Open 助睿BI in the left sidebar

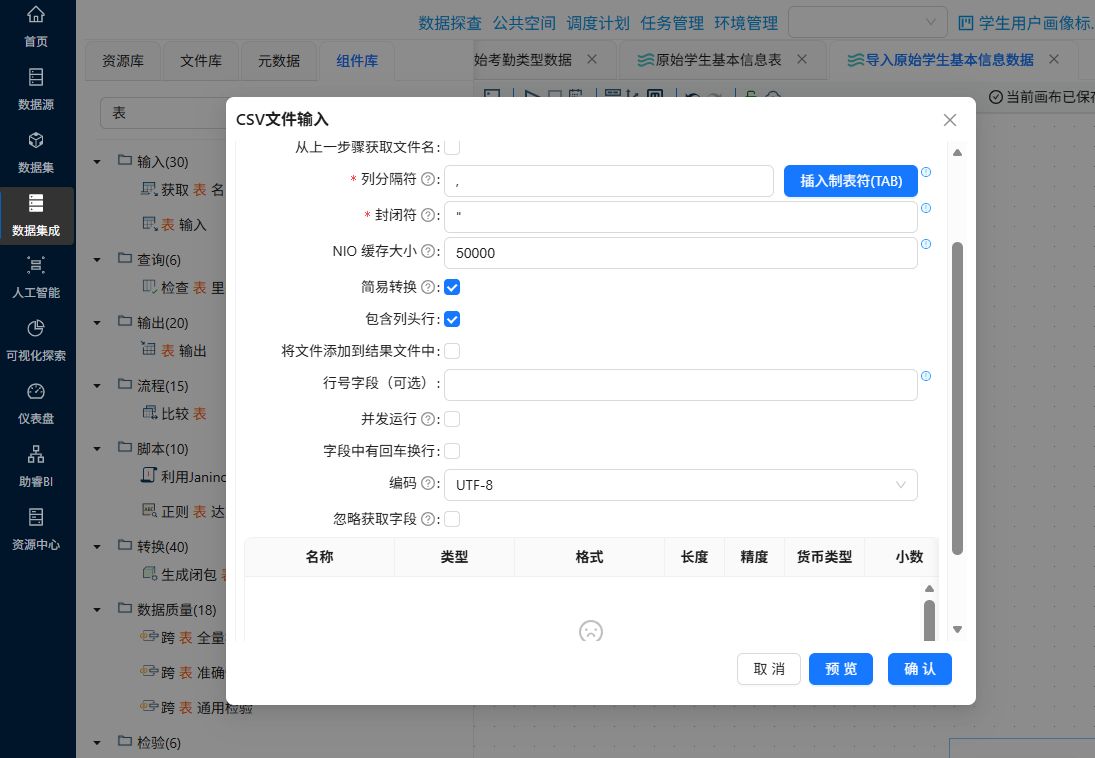[36, 466]
